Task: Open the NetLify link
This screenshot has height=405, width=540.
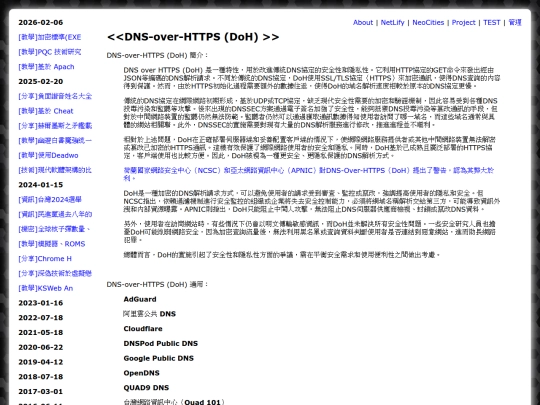Action: coord(392,22)
